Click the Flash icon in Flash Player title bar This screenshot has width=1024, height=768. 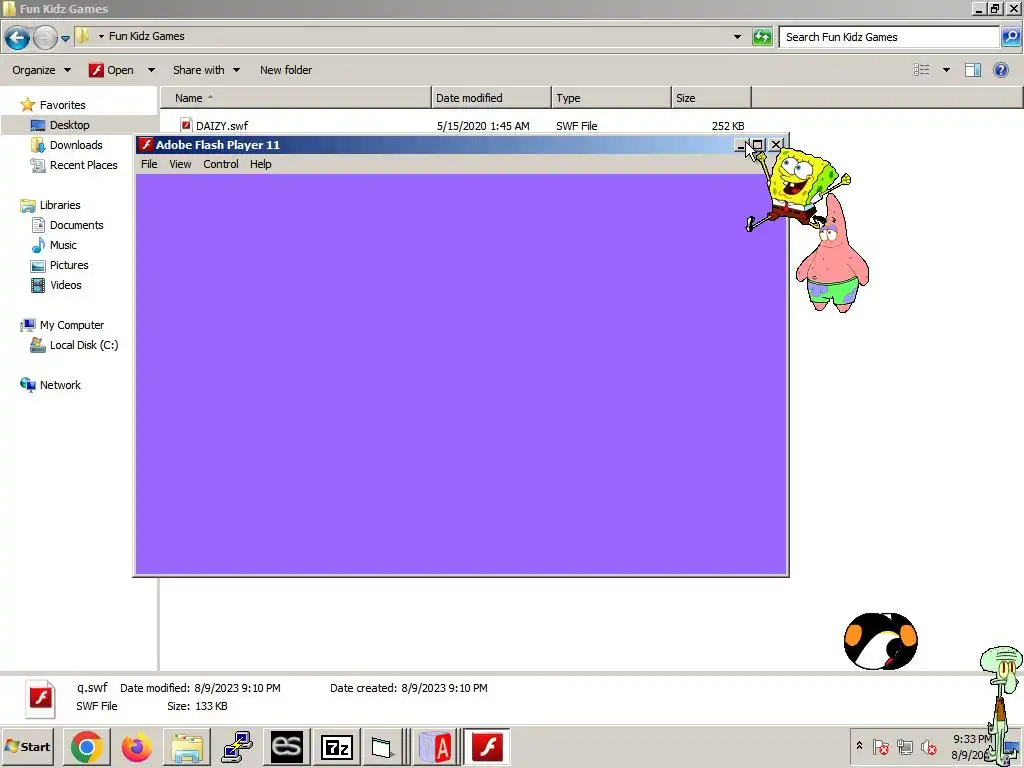[146, 145]
